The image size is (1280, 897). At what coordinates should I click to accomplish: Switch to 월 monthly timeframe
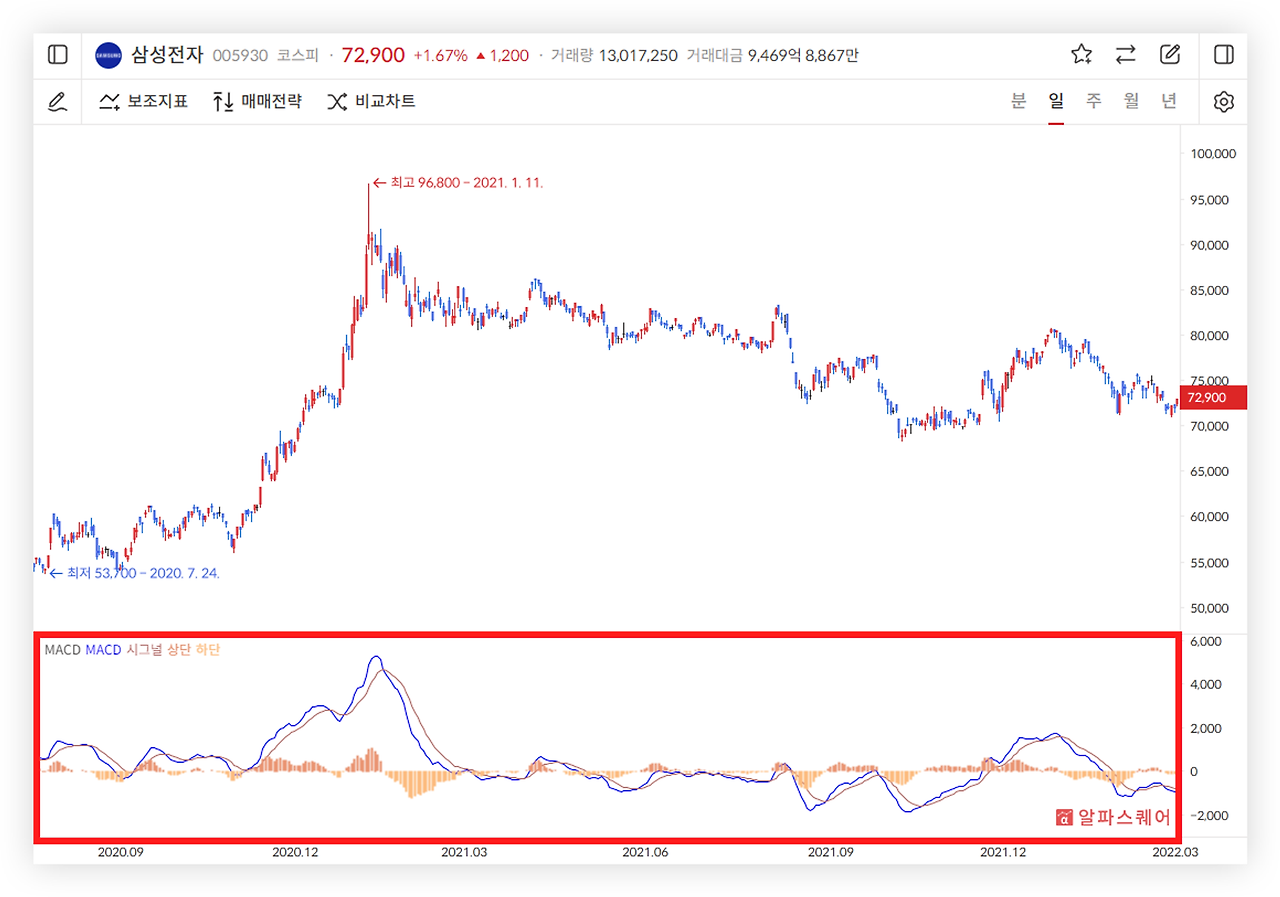pyautogui.click(x=1132, y=101)
